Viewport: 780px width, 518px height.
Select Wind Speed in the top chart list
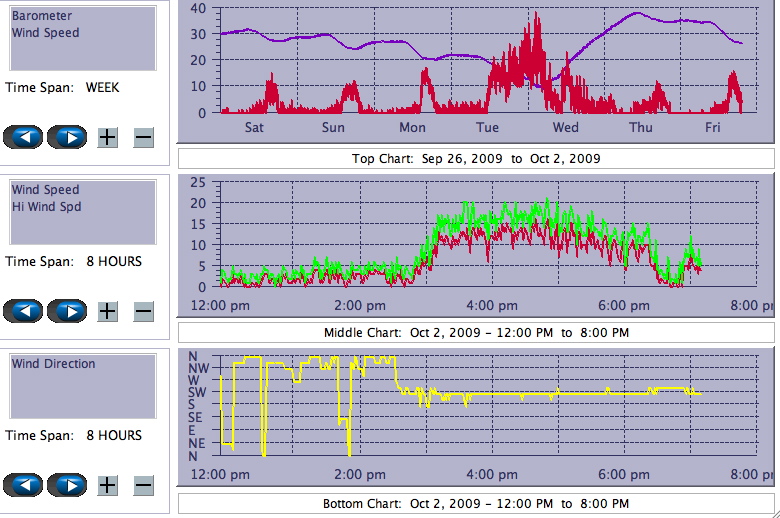point(45,32)
